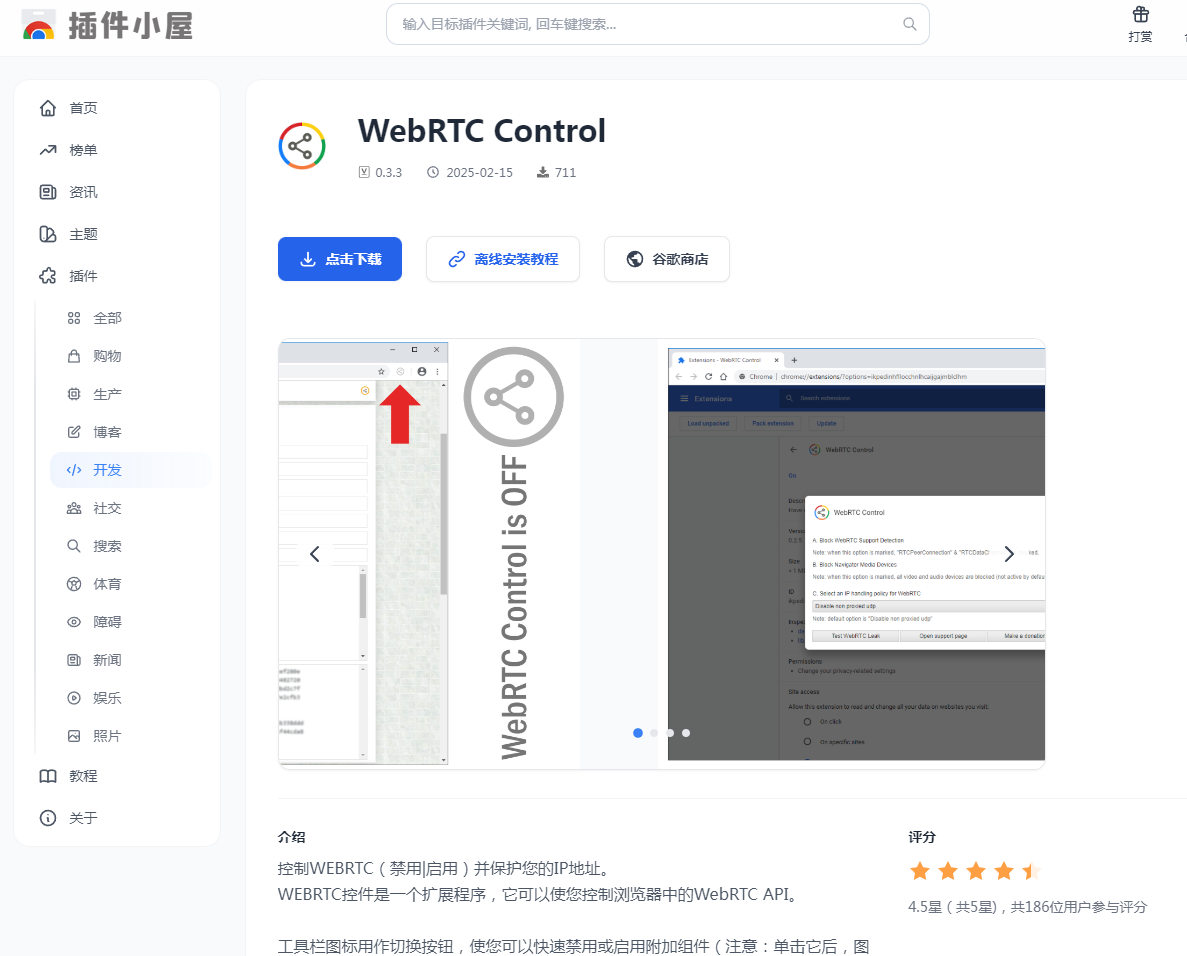Click the 主题 themes icon
Viewport: 1187px width, 956px height.
[48, 233]
